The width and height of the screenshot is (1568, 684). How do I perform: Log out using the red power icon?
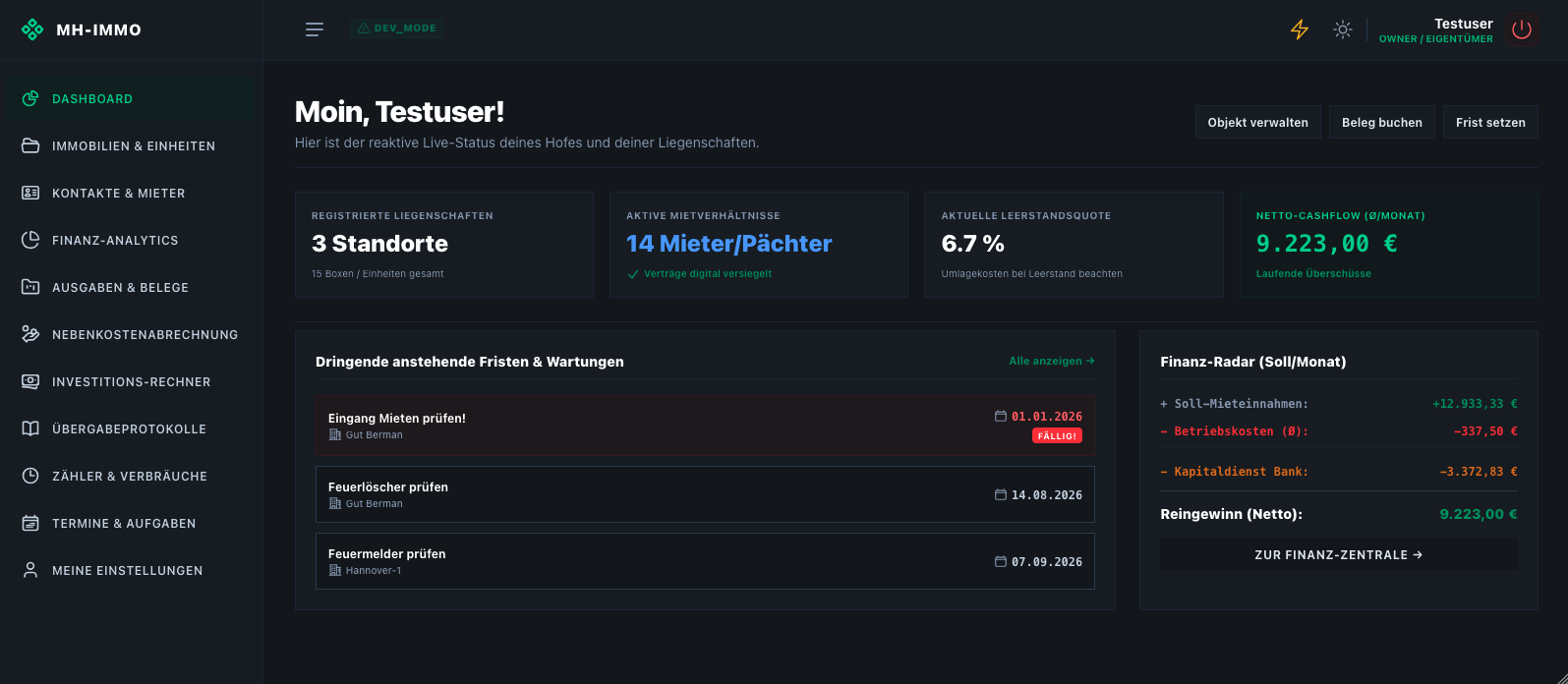(1522, 29)
